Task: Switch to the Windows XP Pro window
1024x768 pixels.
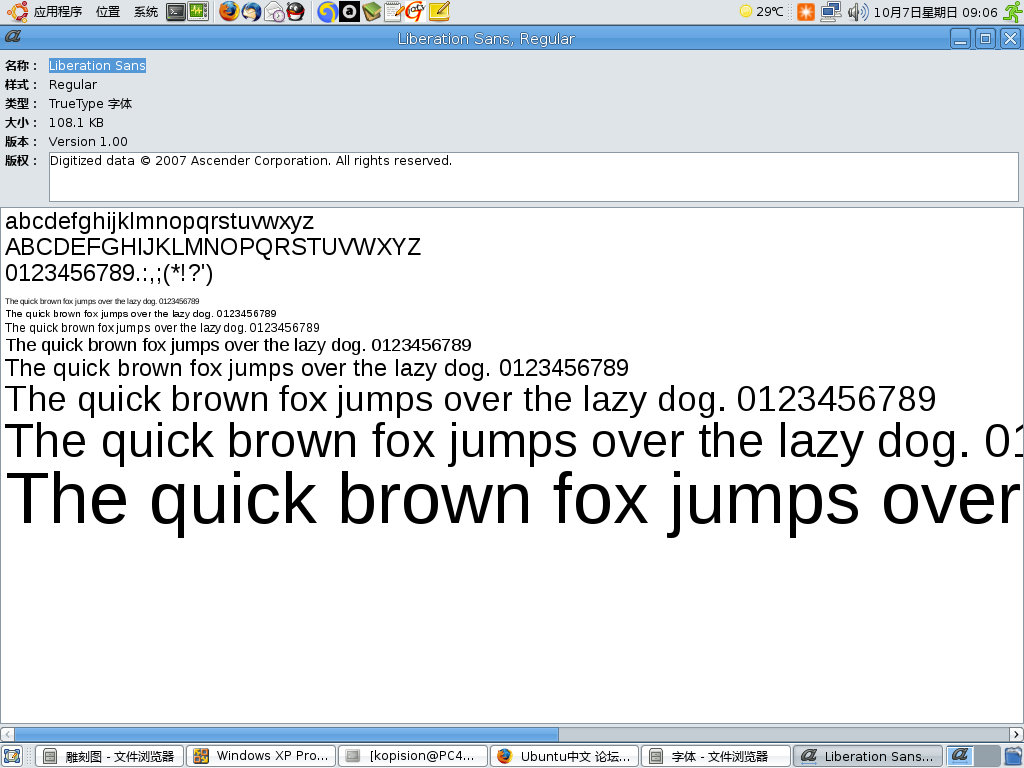Action: coord(261,756)
